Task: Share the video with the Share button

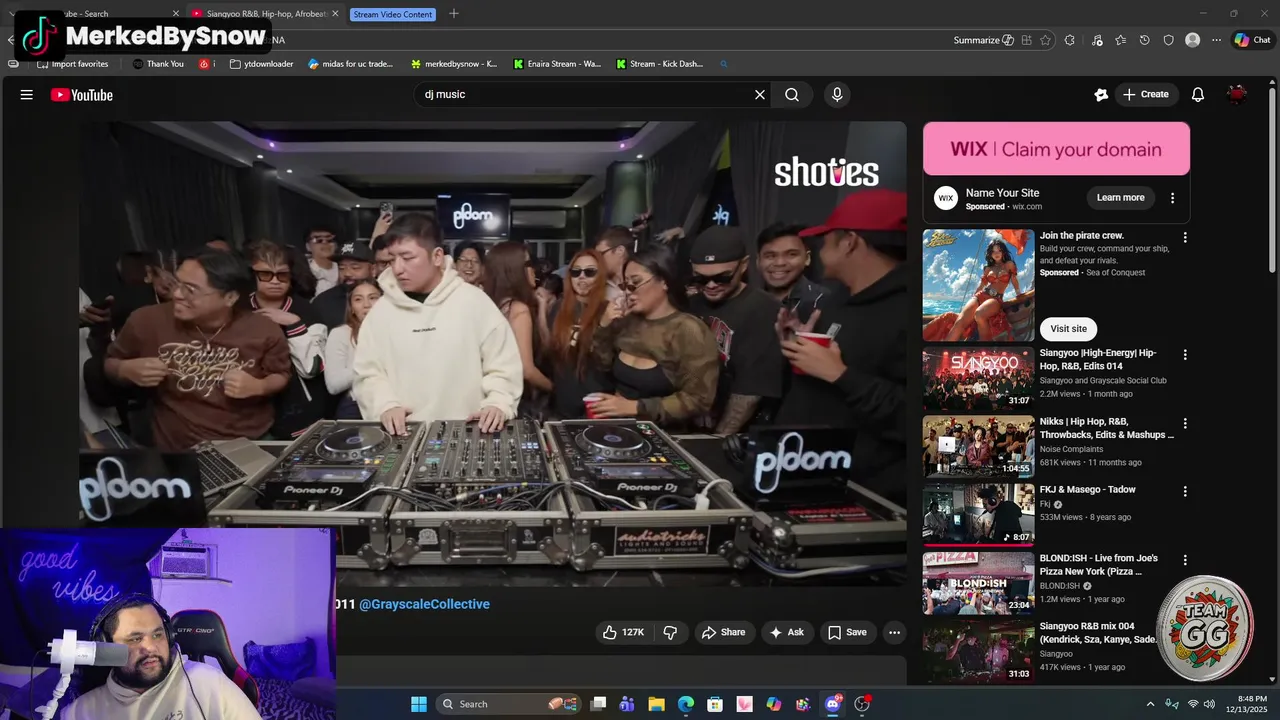Action: pos(723,632)
